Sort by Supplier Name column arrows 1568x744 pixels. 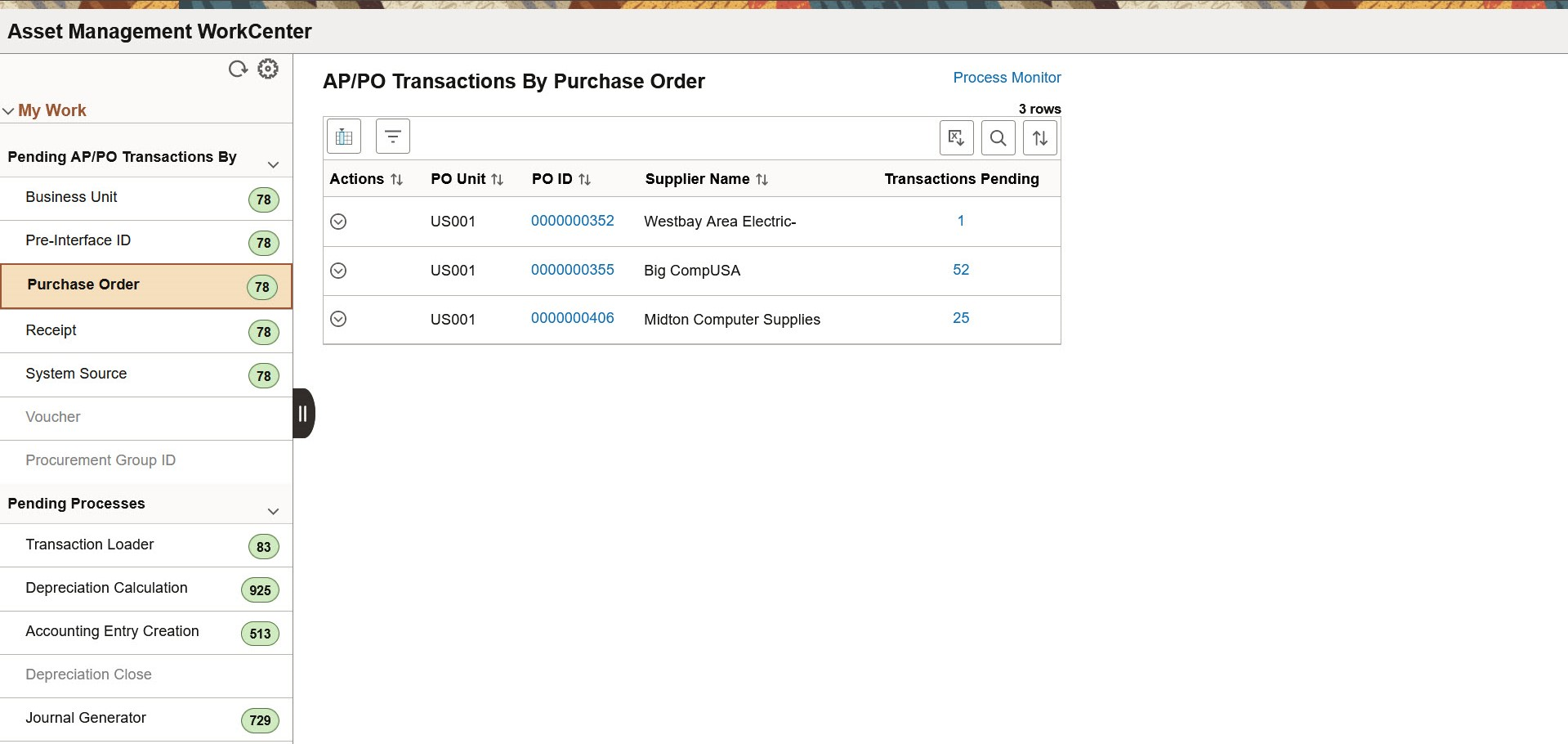762,180
